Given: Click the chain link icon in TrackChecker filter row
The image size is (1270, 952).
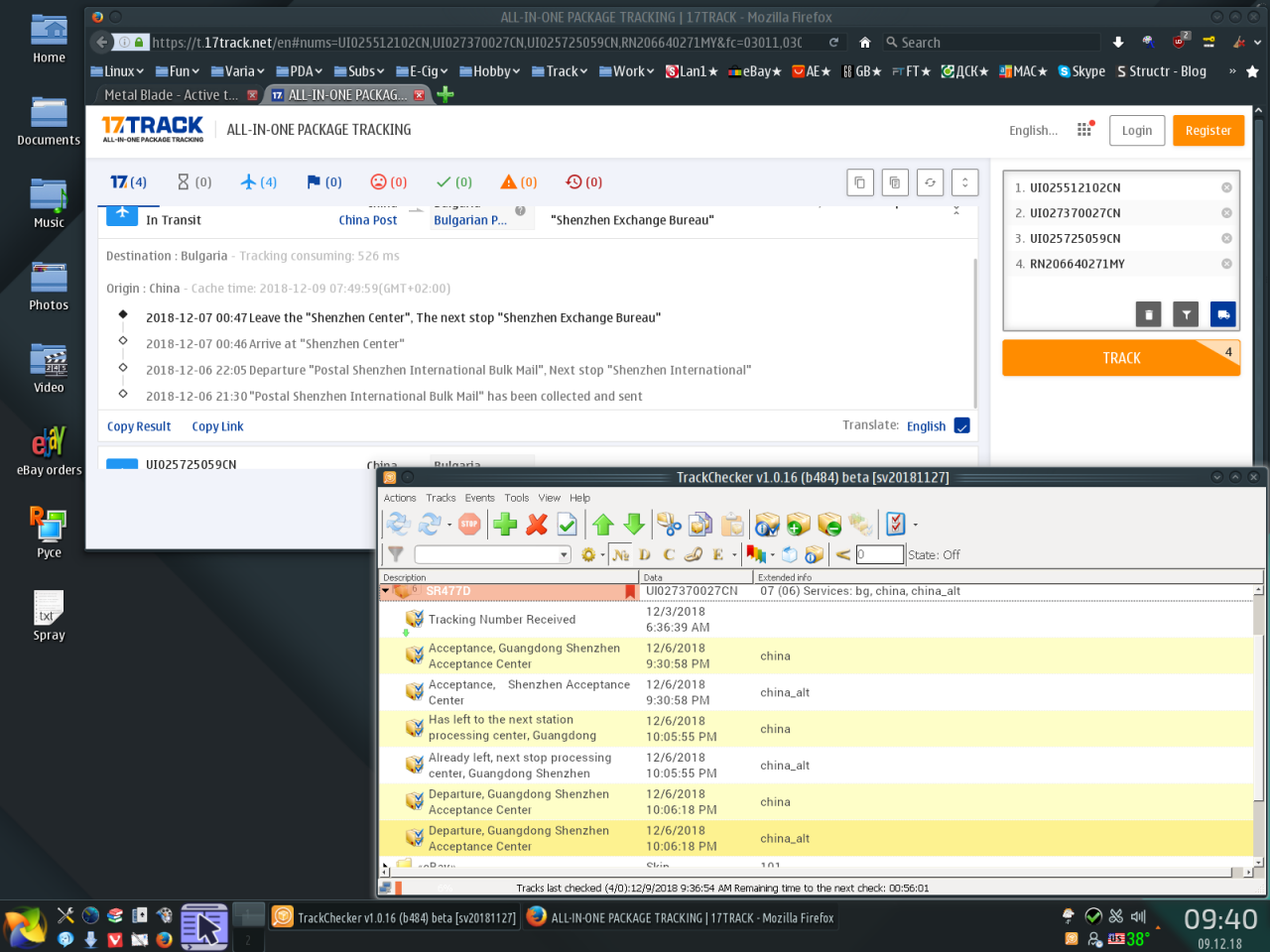Looking at the screenshot, I should click(x=694, y=554).
